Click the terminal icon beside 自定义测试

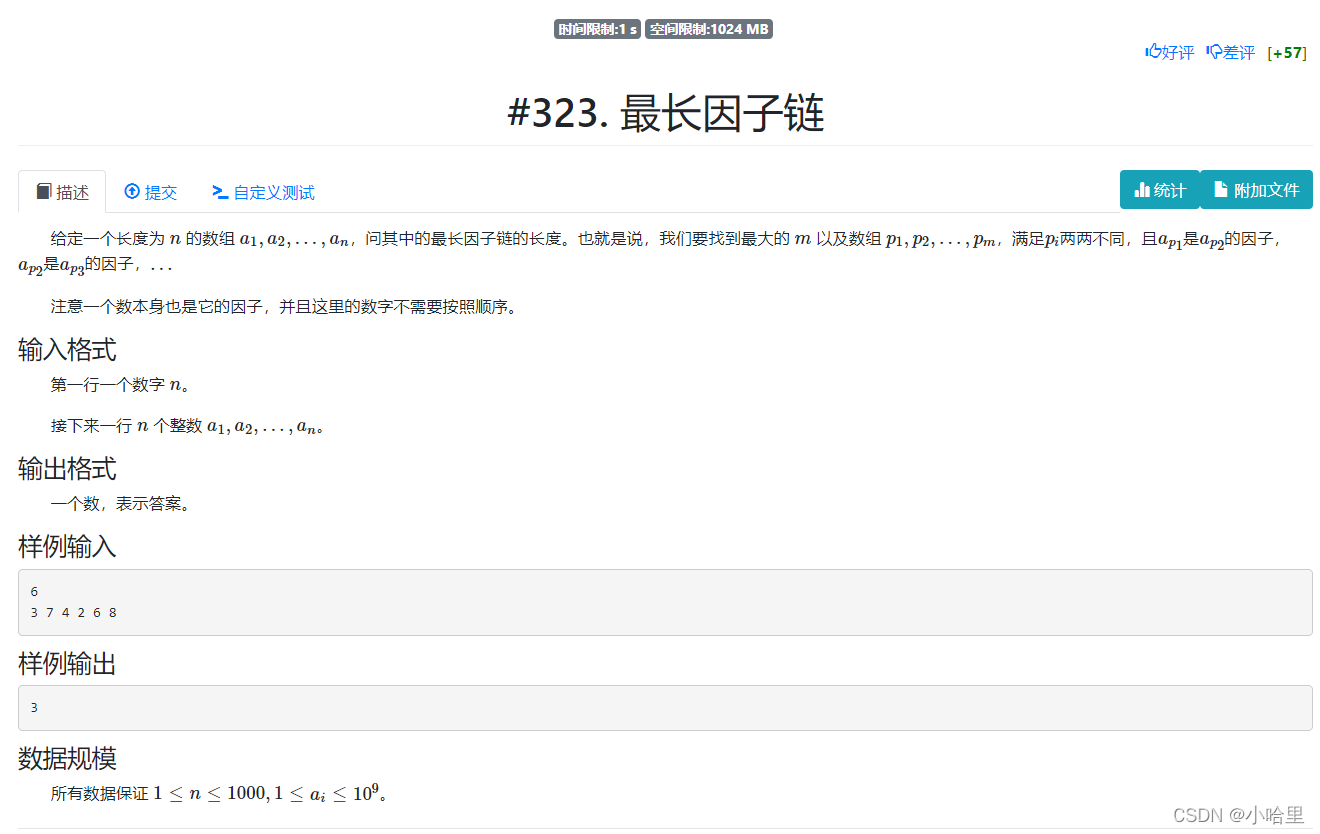pyautogui.click(x=220, y=192)
